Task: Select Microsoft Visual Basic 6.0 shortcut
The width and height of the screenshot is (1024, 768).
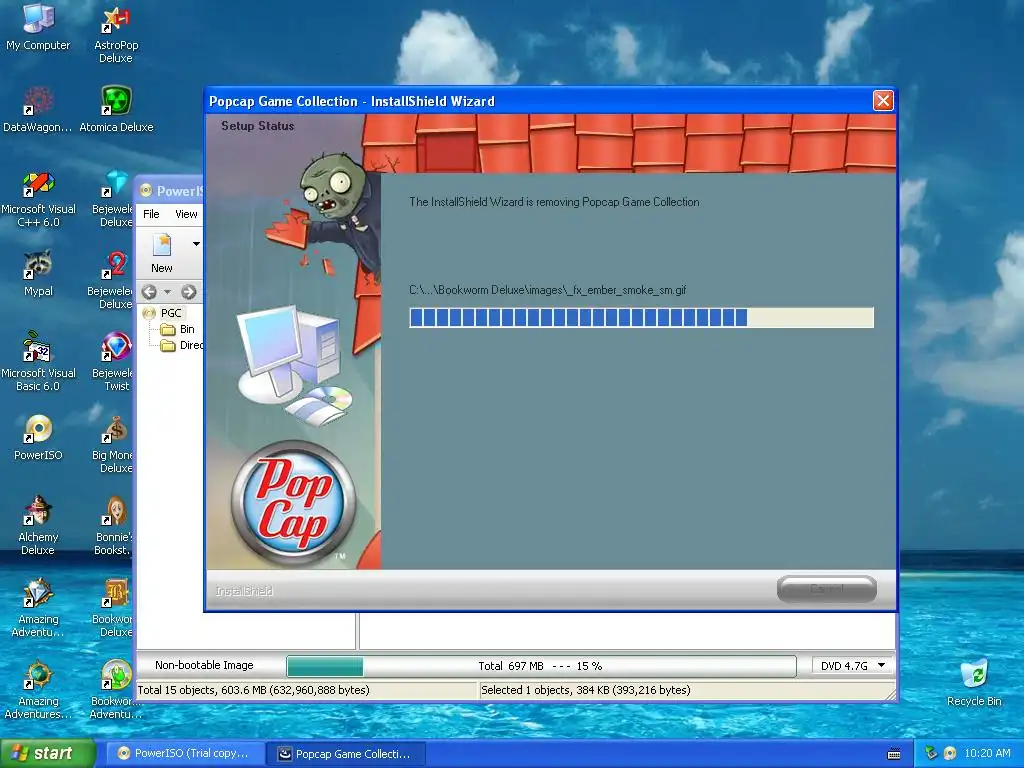Action: tap(39, 363)
